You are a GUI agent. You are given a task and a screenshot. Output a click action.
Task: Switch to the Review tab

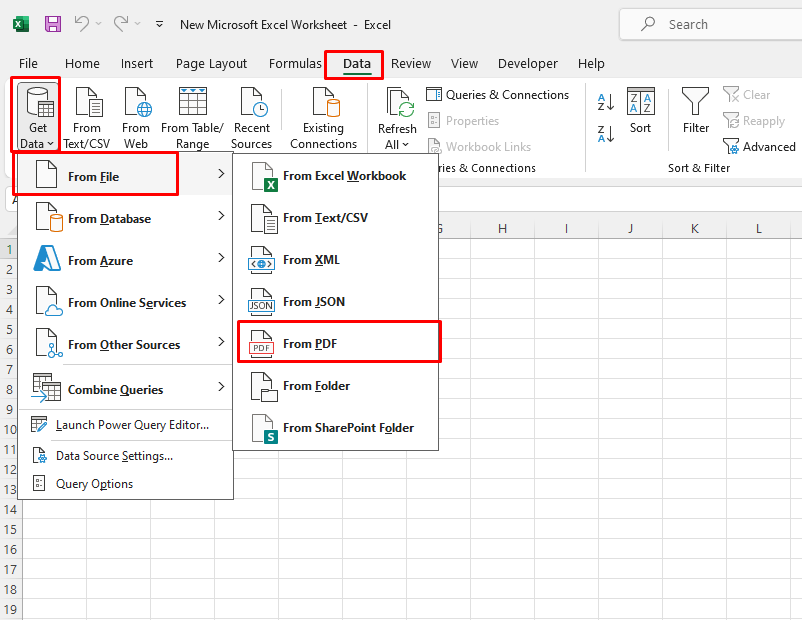coord(411,63)
